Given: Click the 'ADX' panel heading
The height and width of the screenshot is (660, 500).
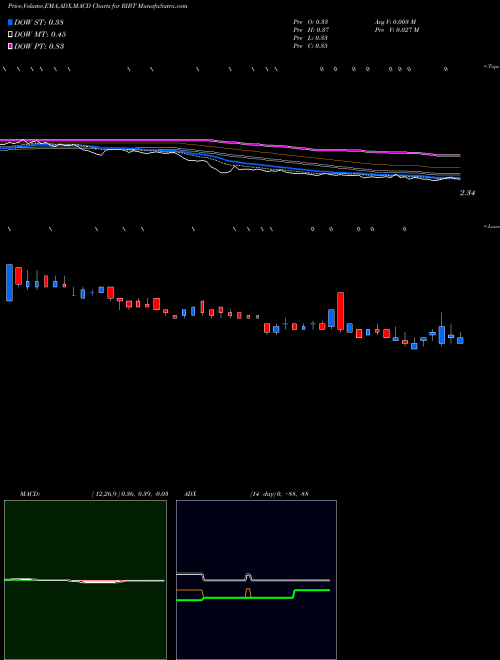Looking at the screenshot, I should pyautogui.click(x=190, y=494).
